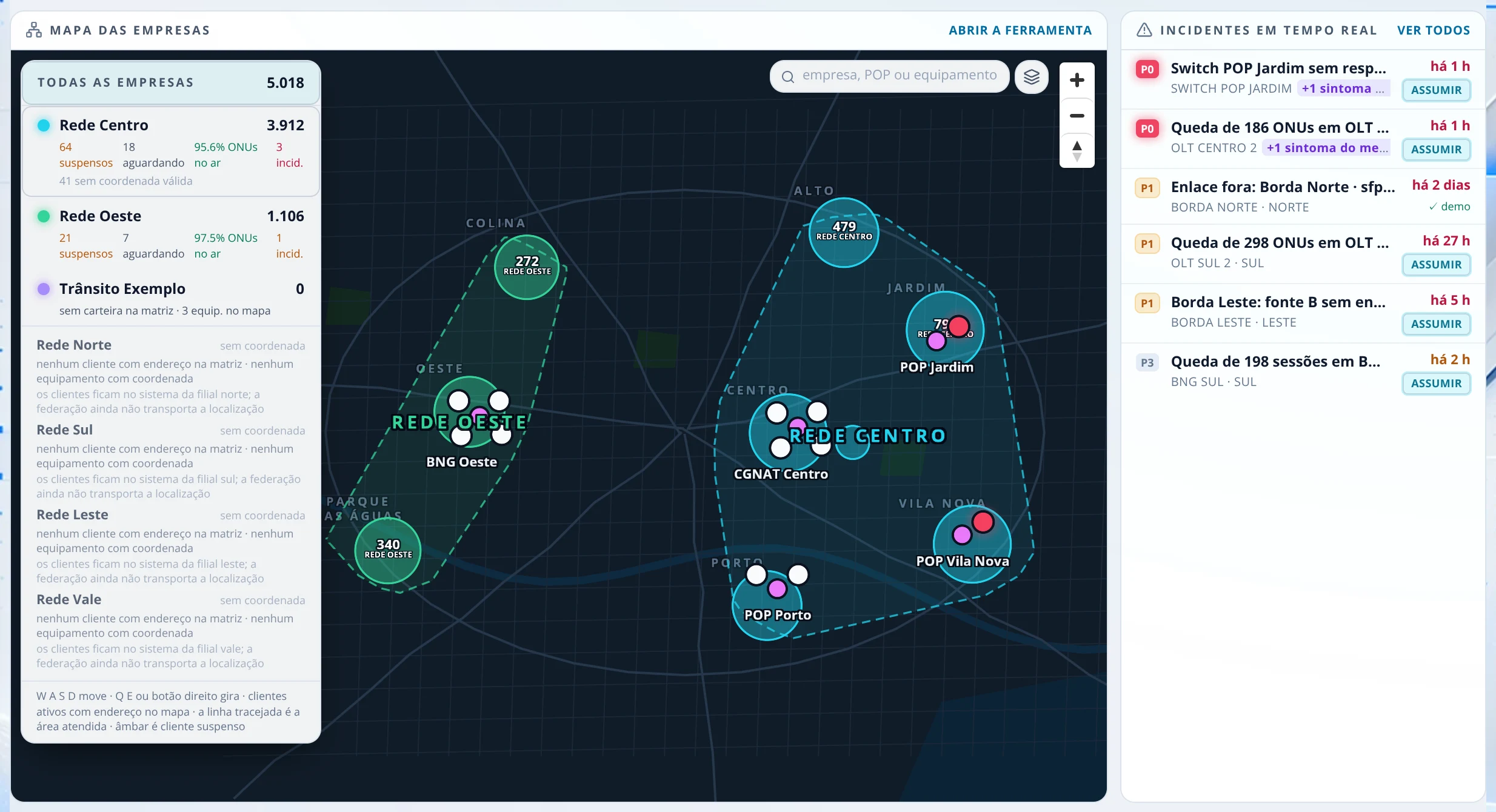Click the CGNAT Centro map label
This screenshot has height=812, width=1496.
coord(781,474)
